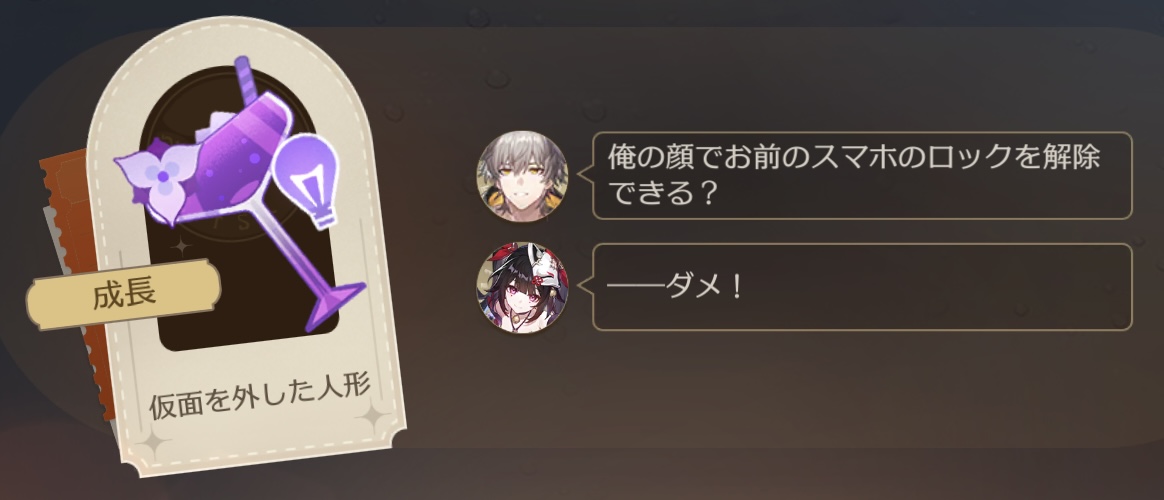
Task: Open the fox-mask girl's avatar
Action: coord(521,288)
